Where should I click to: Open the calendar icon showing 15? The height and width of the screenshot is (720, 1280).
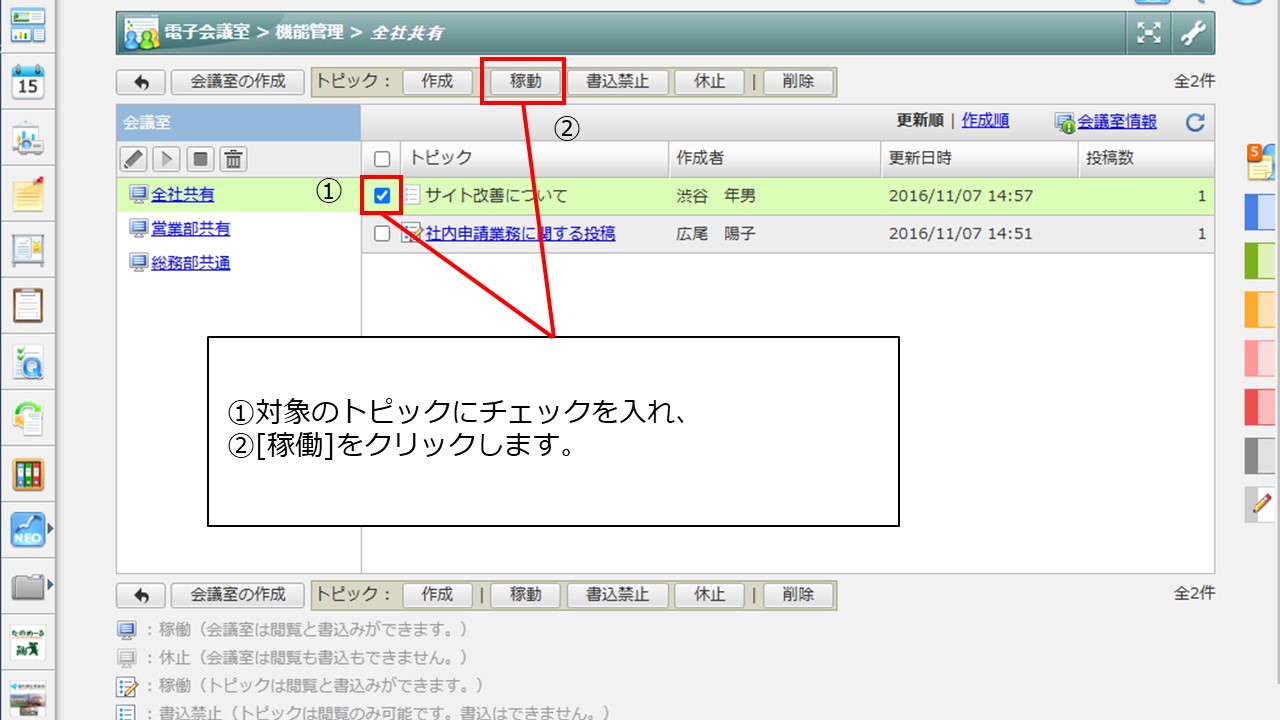click(28, 82)
